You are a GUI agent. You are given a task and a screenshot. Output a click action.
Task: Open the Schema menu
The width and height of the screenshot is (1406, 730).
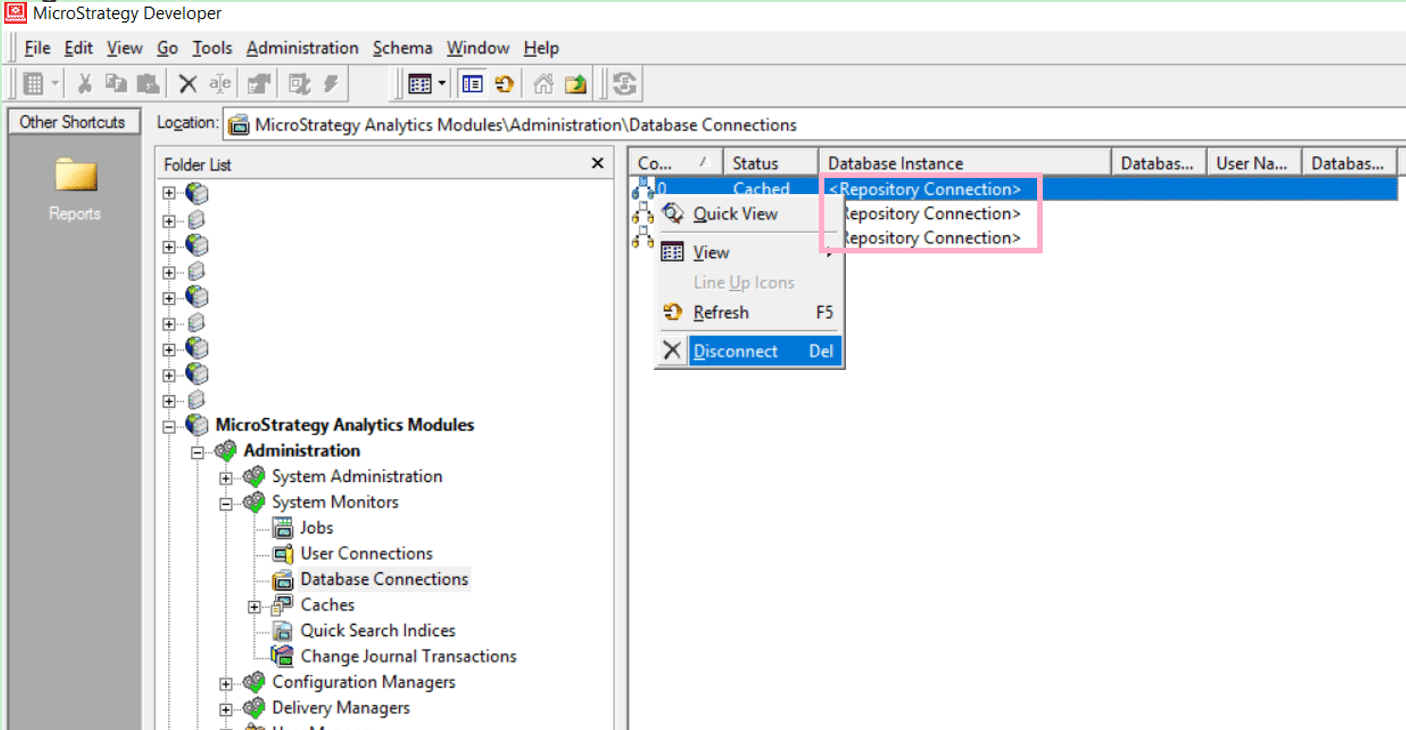[x=402, y=48]
